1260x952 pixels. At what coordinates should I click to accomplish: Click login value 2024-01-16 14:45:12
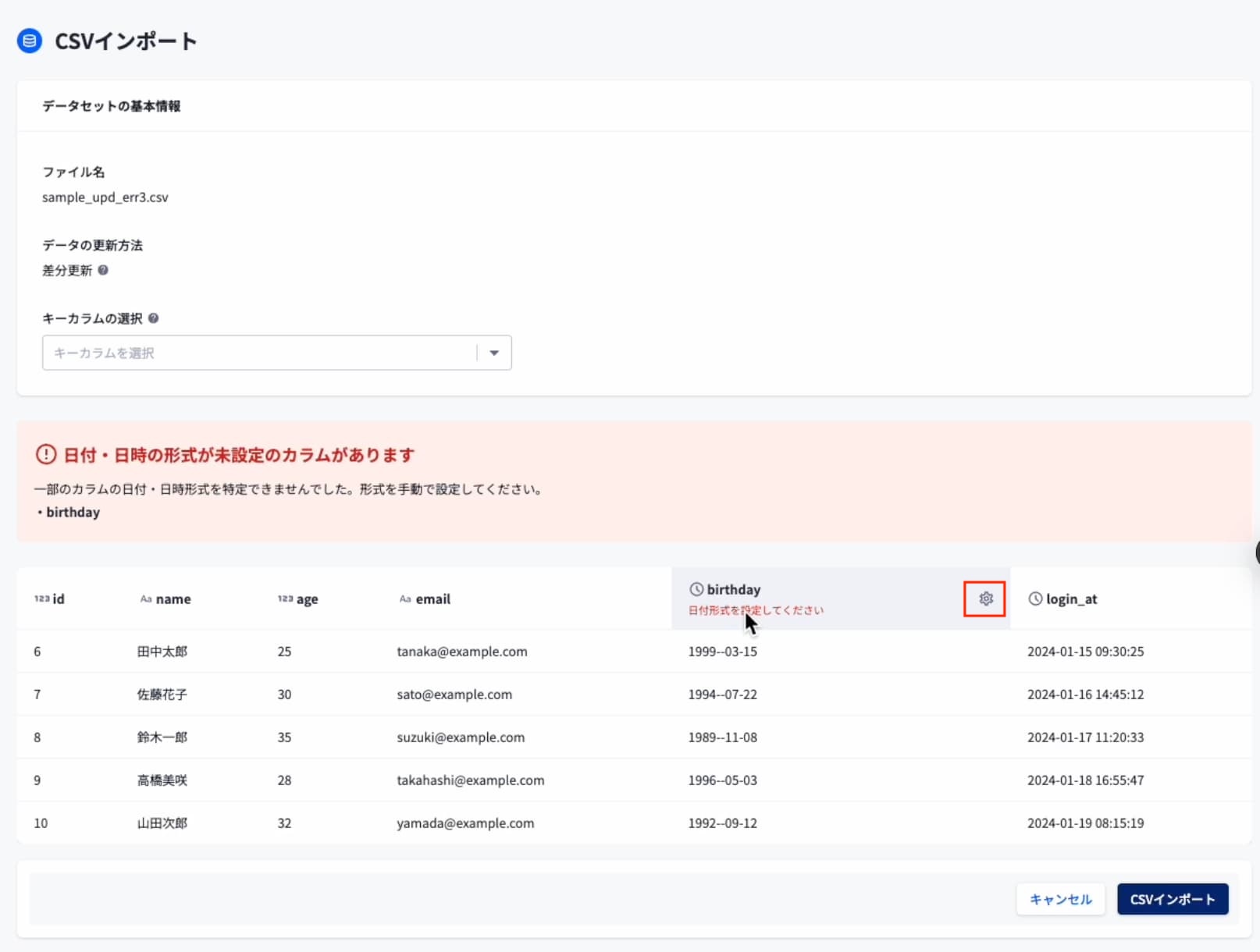point(1085,694)
